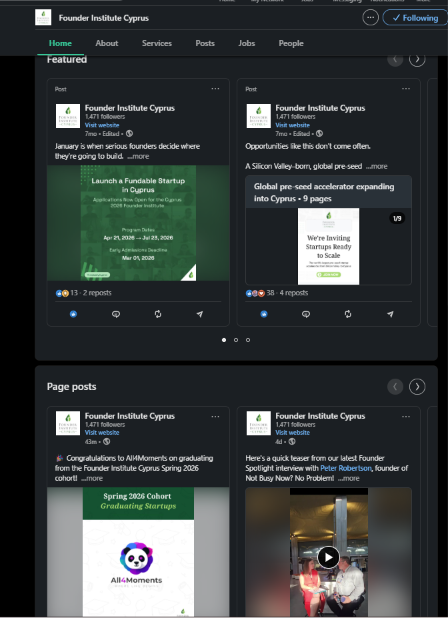Repost the Global pre-seed accelerator post
This screenshot has height=618, width=448.
[348, 314]
